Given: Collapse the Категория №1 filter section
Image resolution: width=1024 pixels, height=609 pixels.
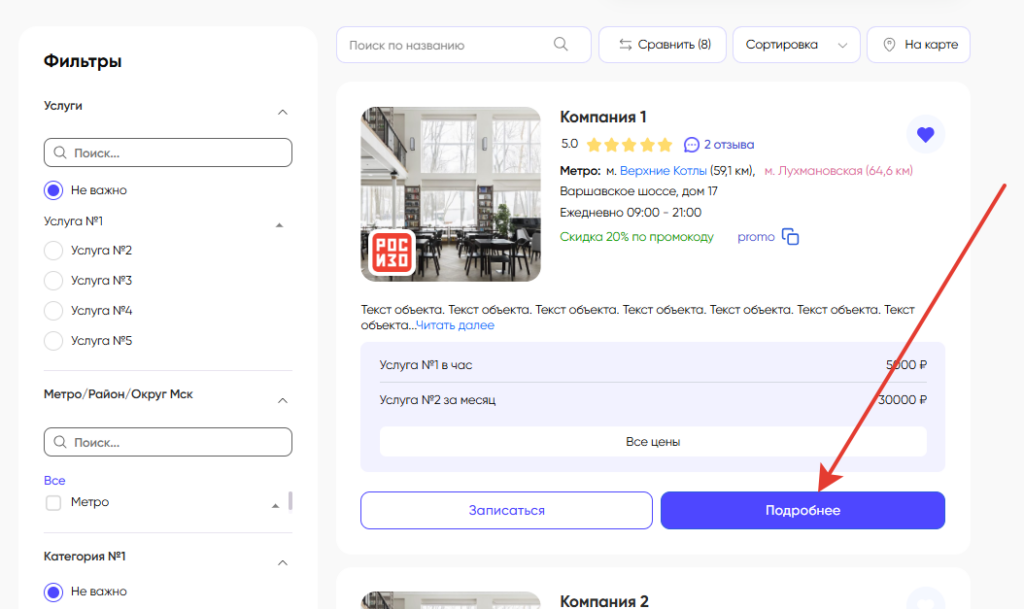Looking at the screenshot, I should coord(282,563).
